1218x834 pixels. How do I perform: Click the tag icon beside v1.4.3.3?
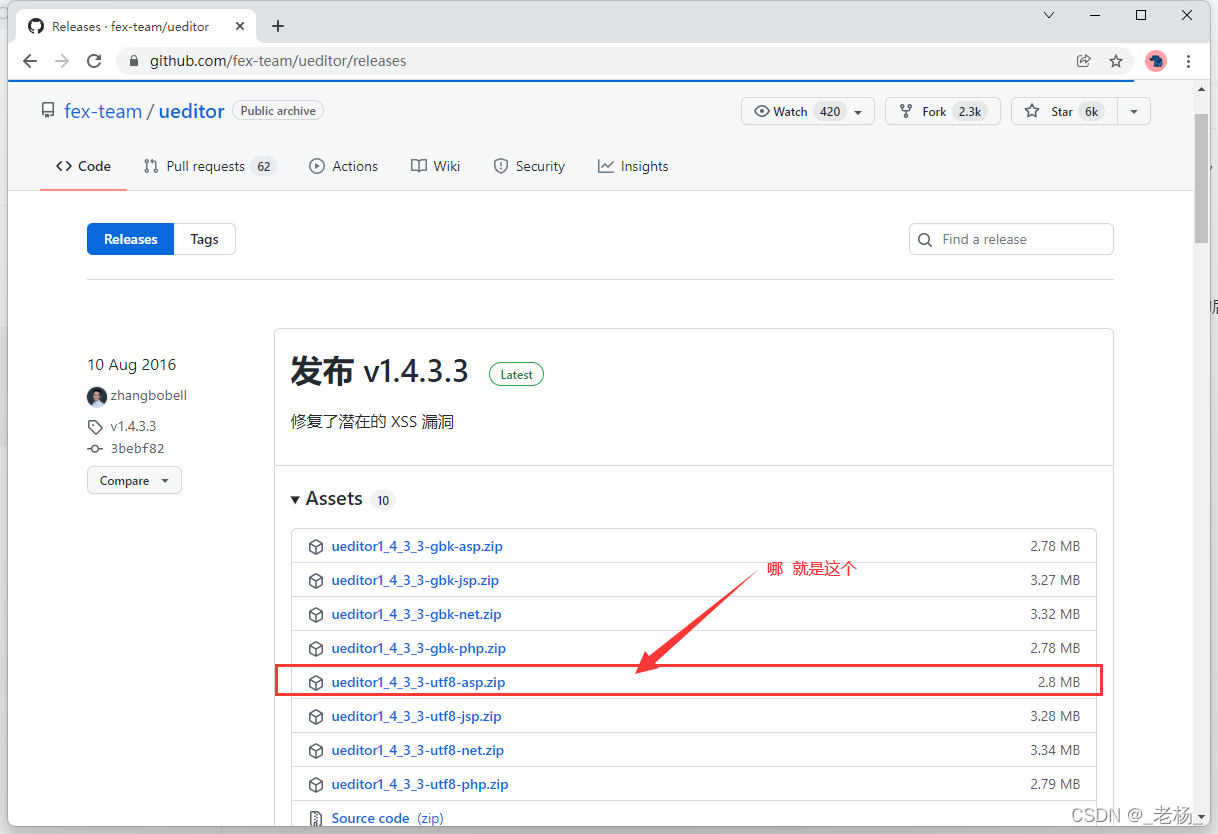click(96, 427)
